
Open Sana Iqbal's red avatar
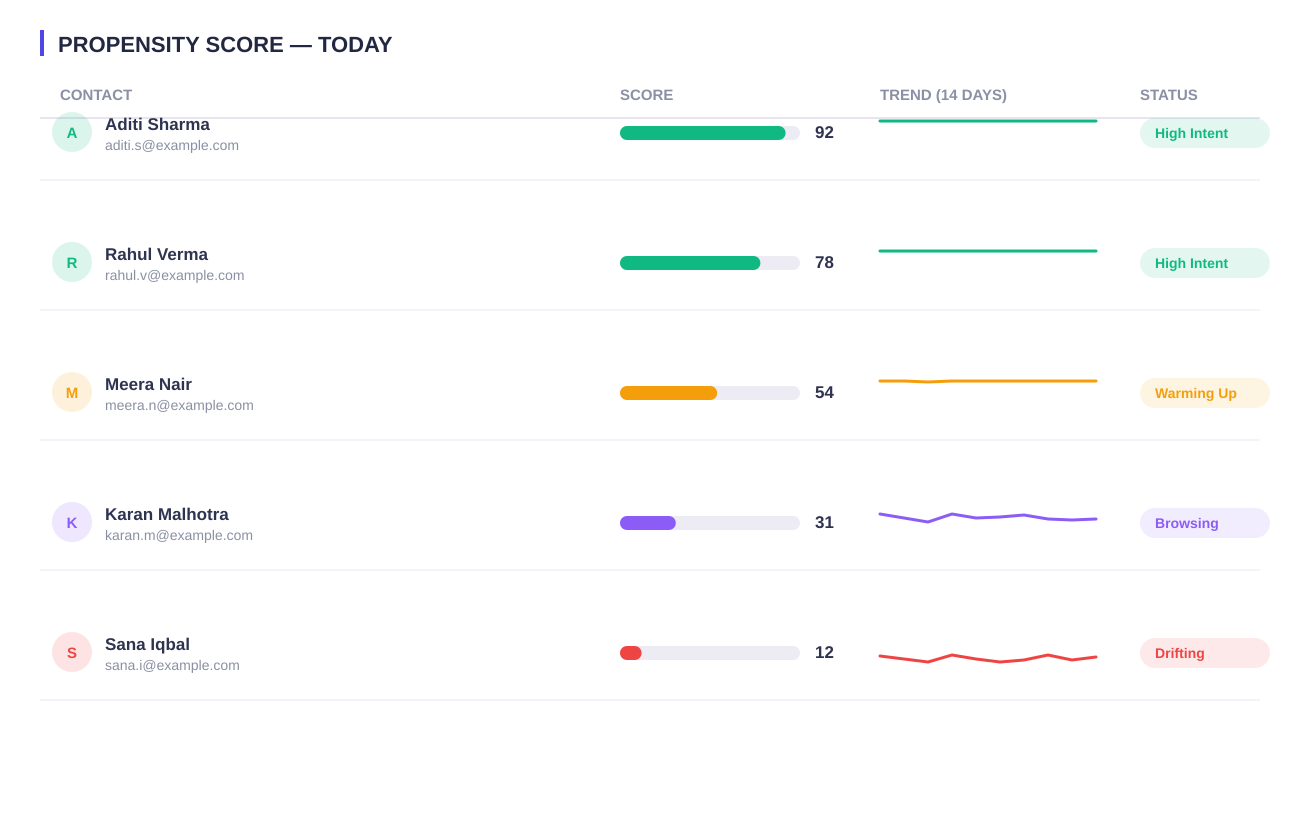(x=72, y=652)
